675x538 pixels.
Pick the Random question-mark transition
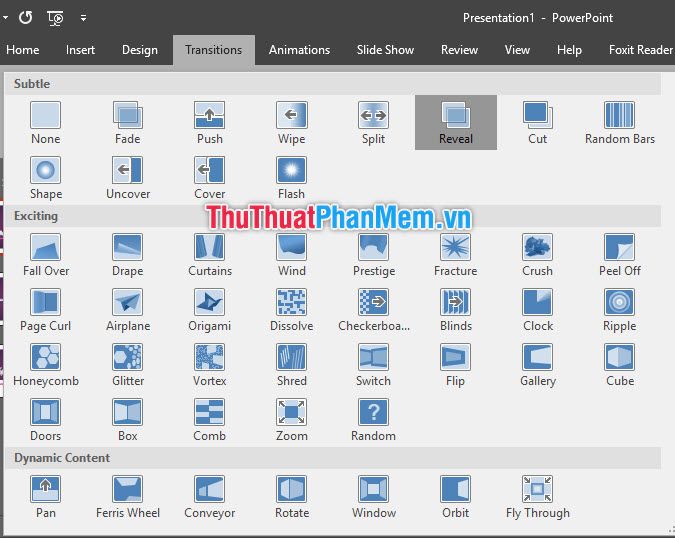click(x=374, y=420)
